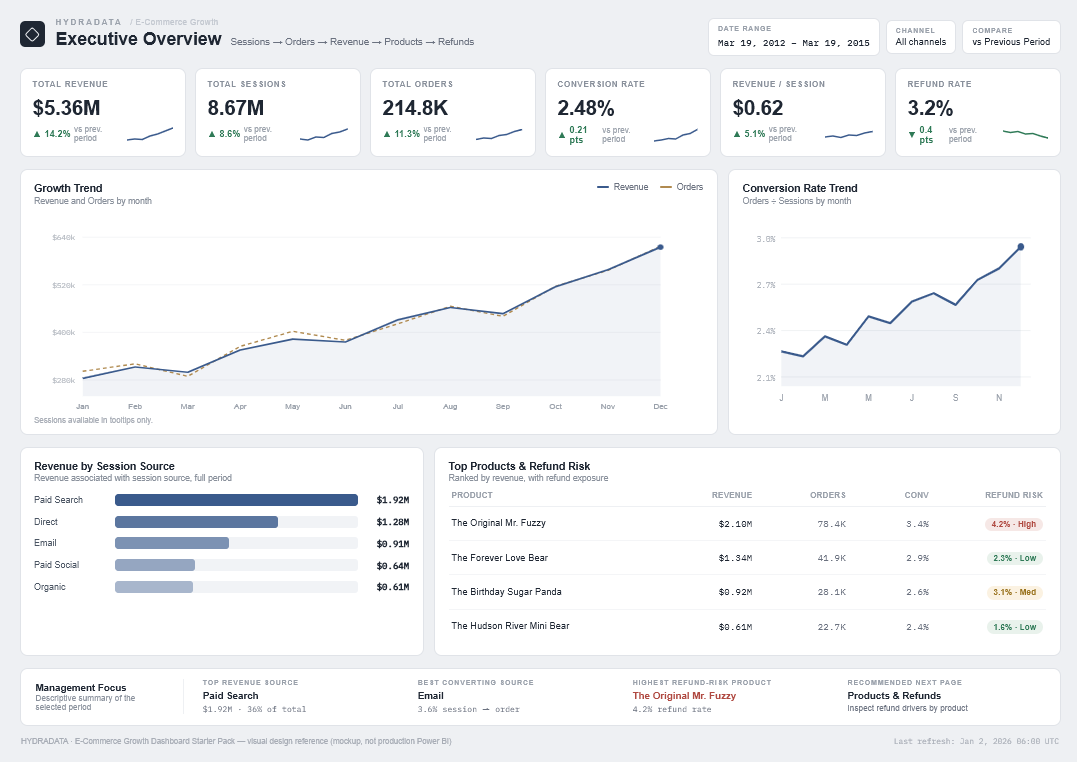Select the Revenue / Session $0.62 value
Viewport: 1077px width, 762px height.
pos(758,108)
